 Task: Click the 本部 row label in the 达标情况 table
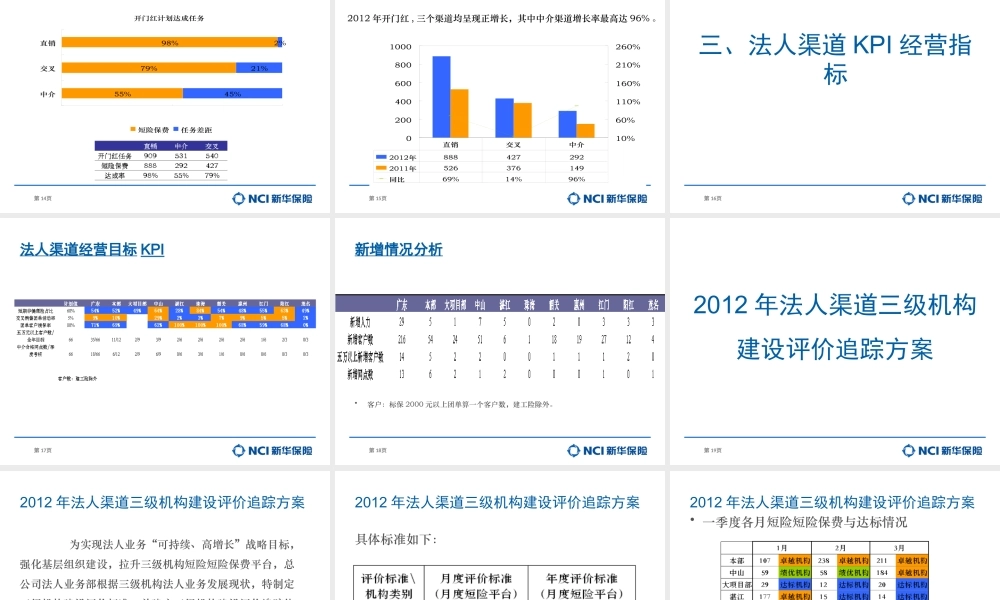pyautogui.click(x=737, y=560)
